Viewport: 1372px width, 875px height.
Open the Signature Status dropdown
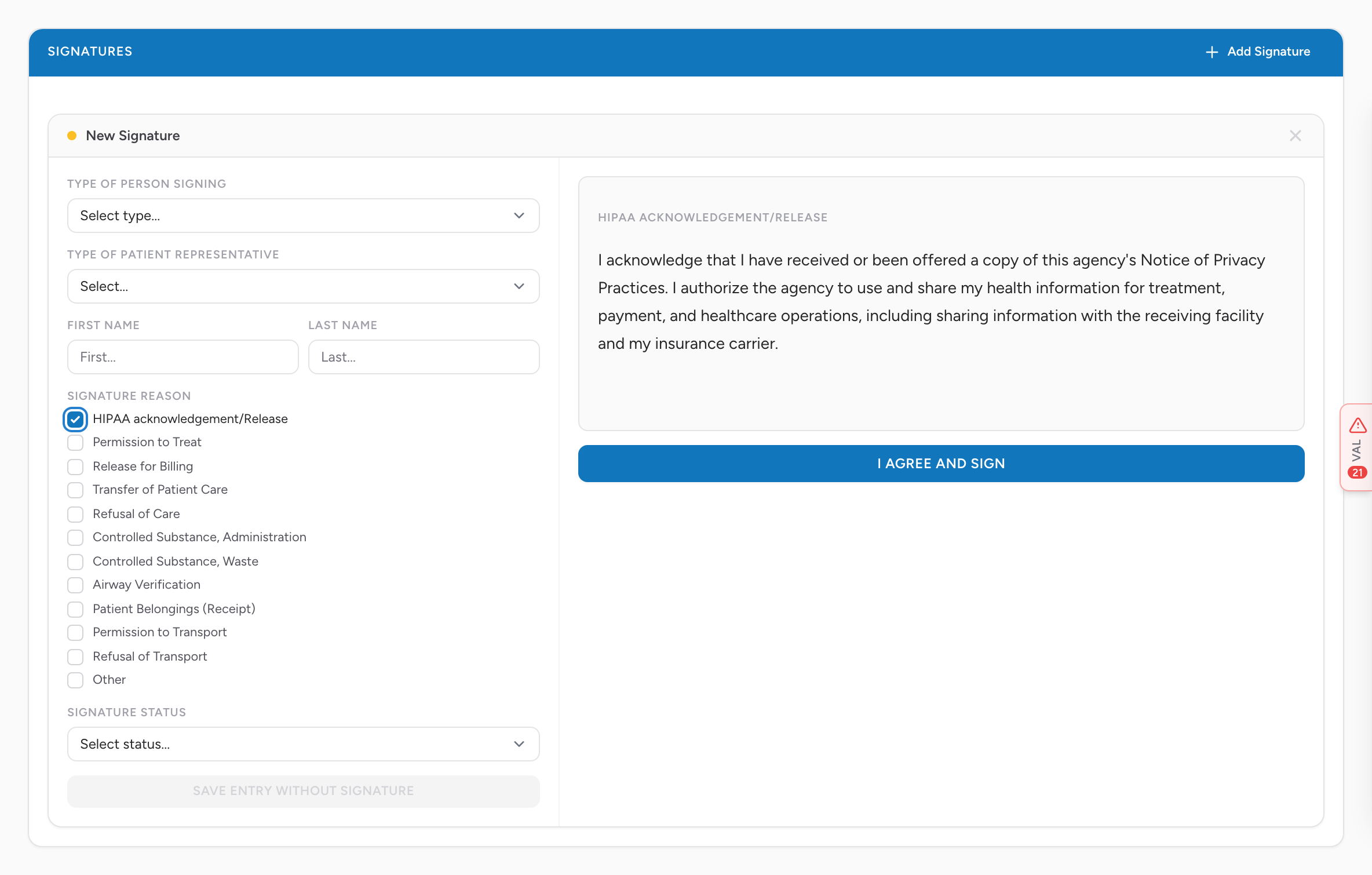click(304, 744)
